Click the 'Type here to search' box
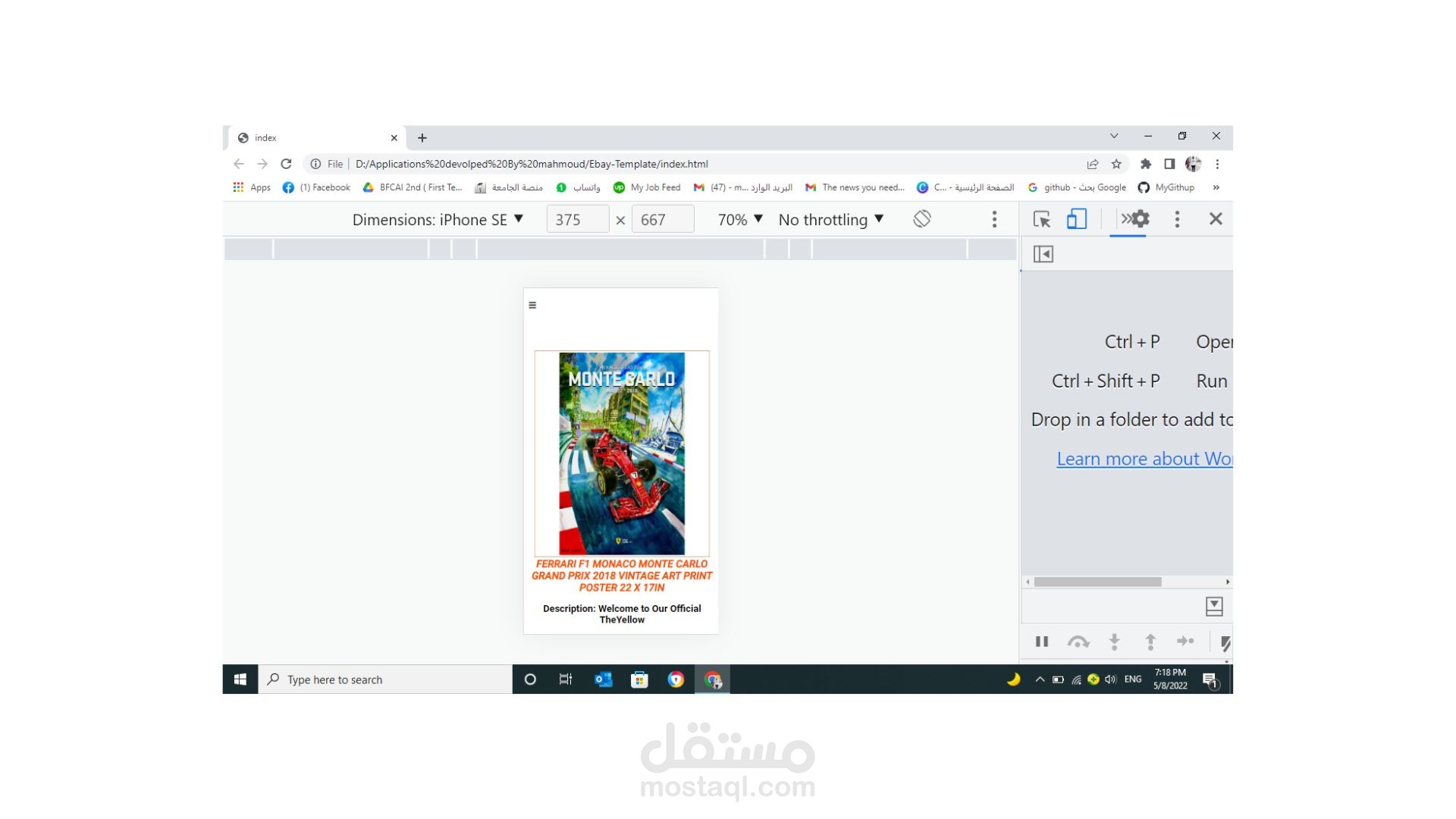This screenshot has width=1456, height=819. (385, 679)
